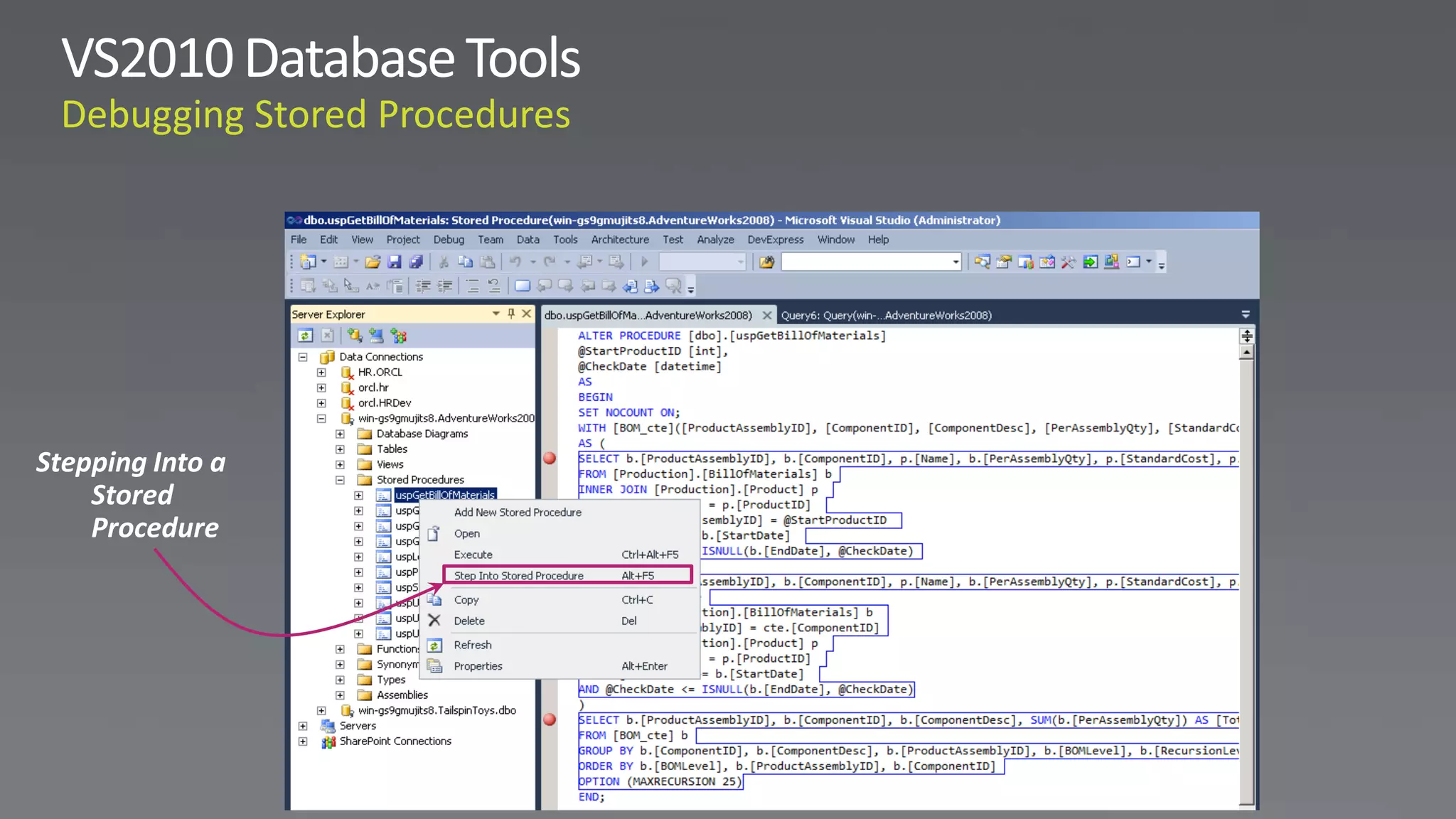Image resolution: width=1456 pixels, height=819 pixels.
Task: Open the Debug menu
Action: point(449,240)
